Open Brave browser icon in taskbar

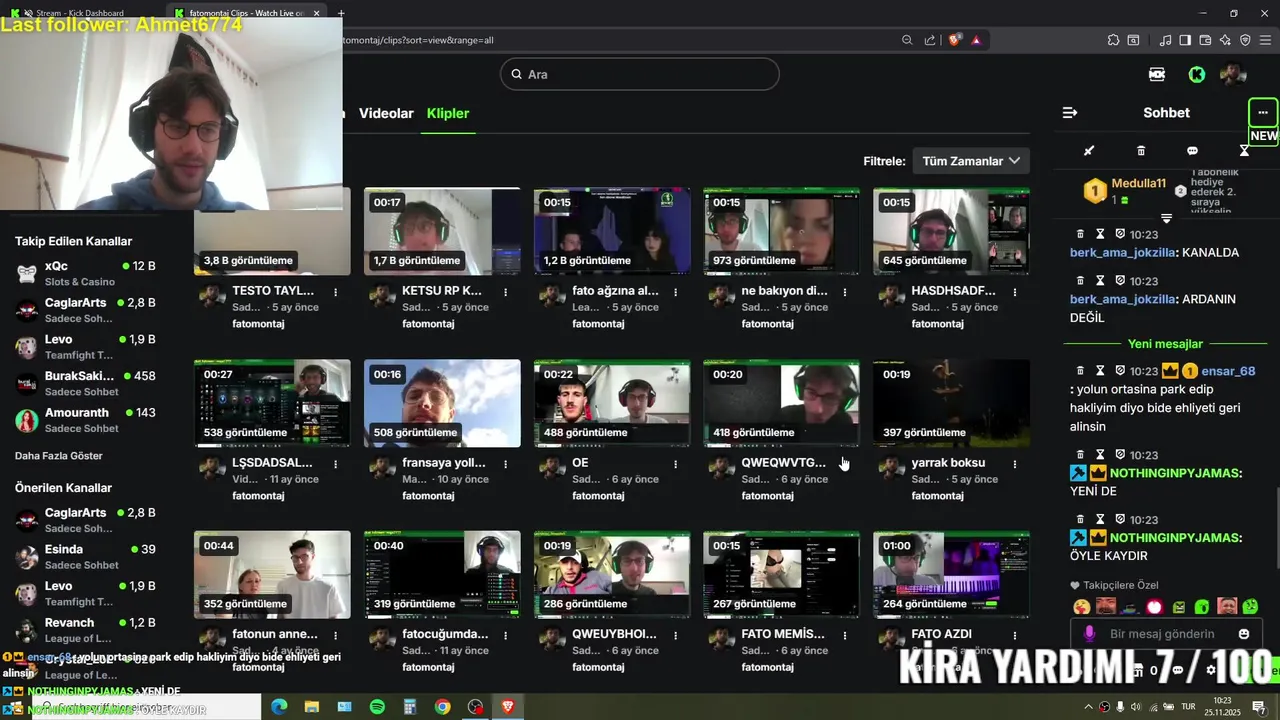click(x=508, y=707)
